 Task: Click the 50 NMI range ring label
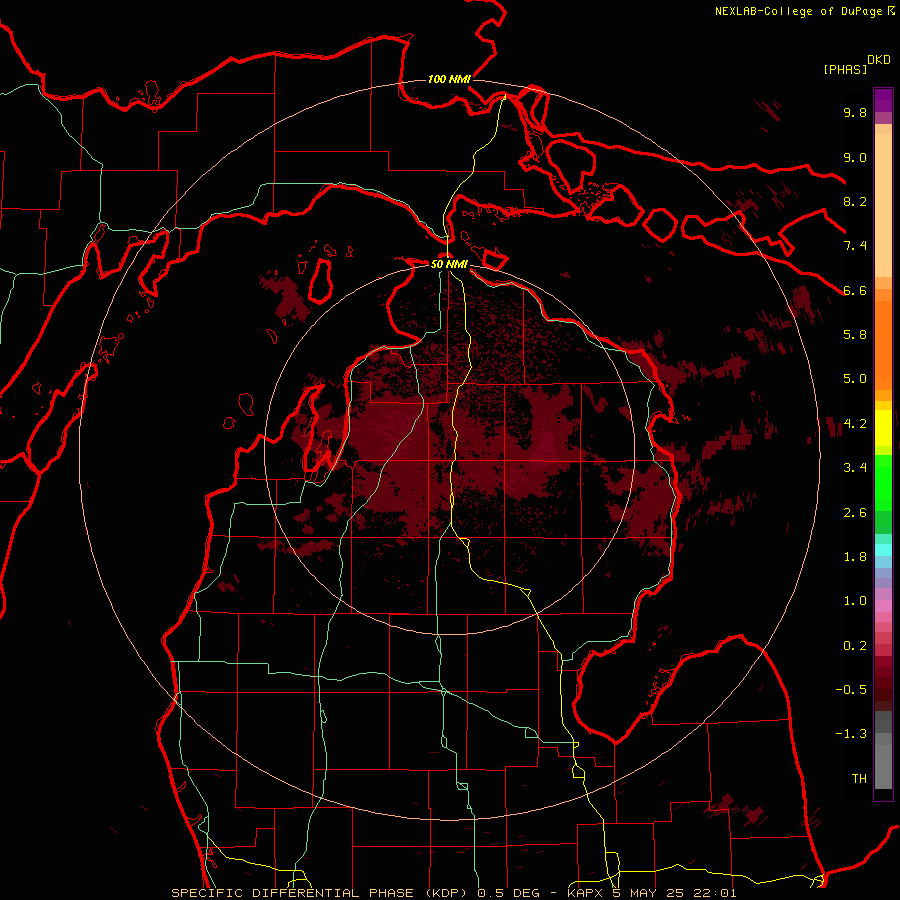click(449, 264)
